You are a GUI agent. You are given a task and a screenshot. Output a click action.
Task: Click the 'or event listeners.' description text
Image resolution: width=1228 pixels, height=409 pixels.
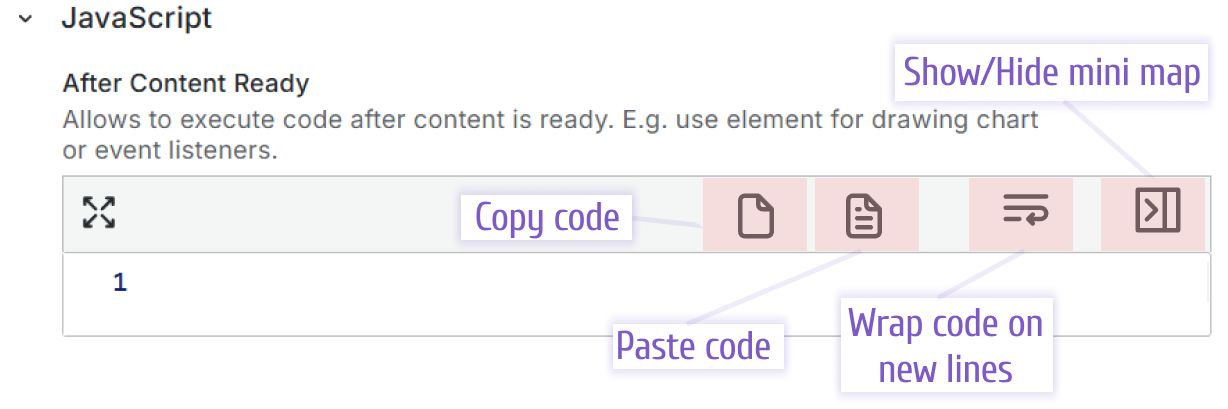[169, 152]
